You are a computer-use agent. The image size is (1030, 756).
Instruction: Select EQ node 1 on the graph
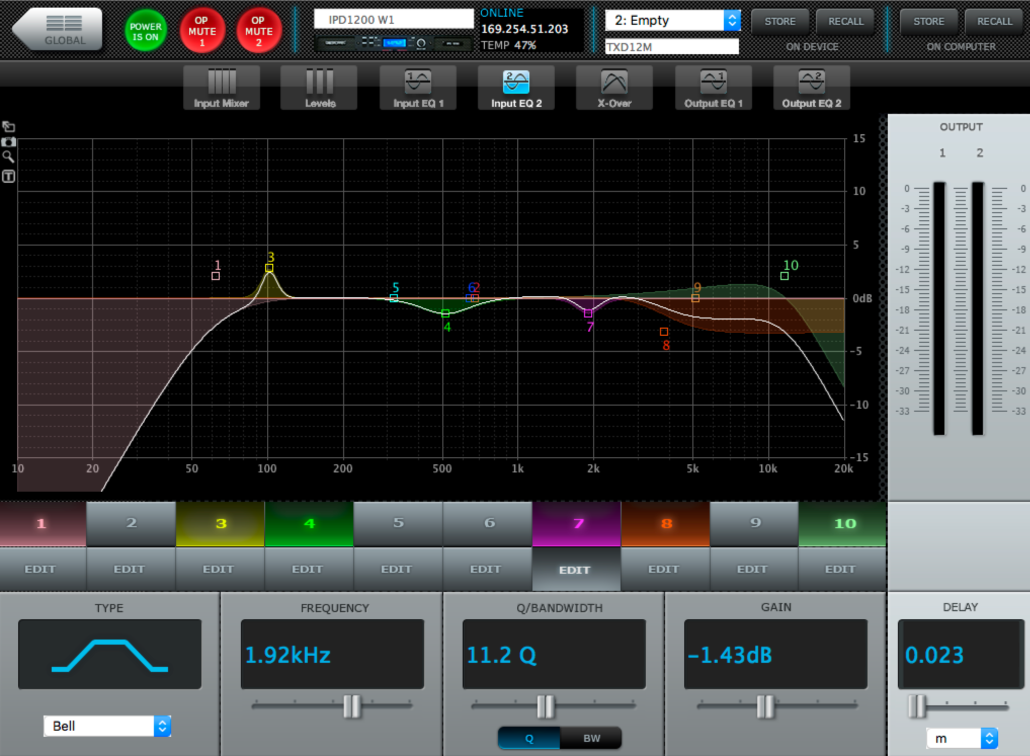pos(215,276)
